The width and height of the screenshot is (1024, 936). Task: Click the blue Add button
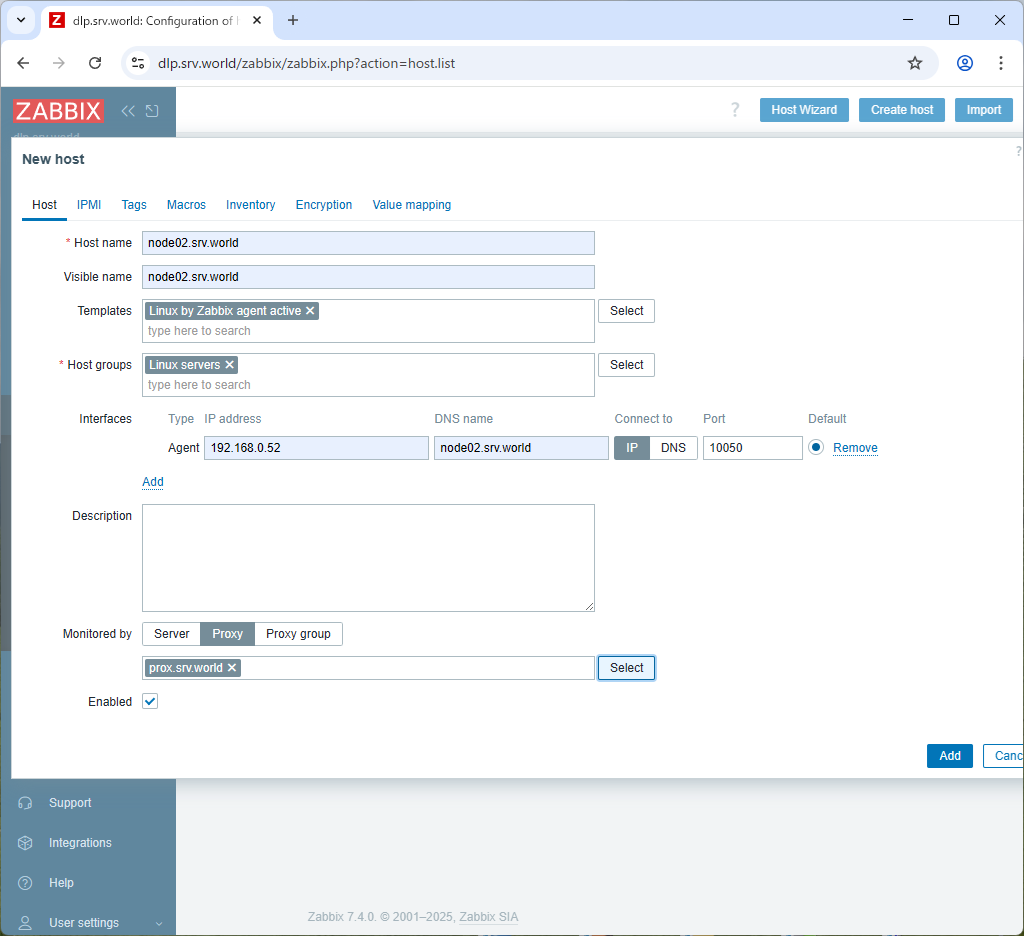point(949,756)
